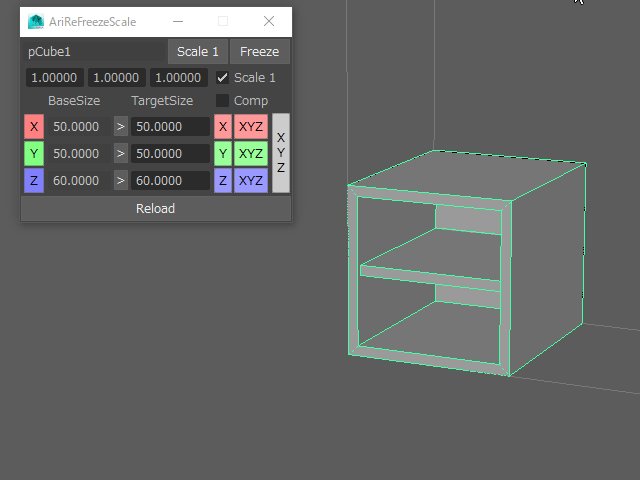Image resolution: width=640 pixels, height=480 pixels.
Task: Click the > arrow in the Z row
Action: click(121, 180)
